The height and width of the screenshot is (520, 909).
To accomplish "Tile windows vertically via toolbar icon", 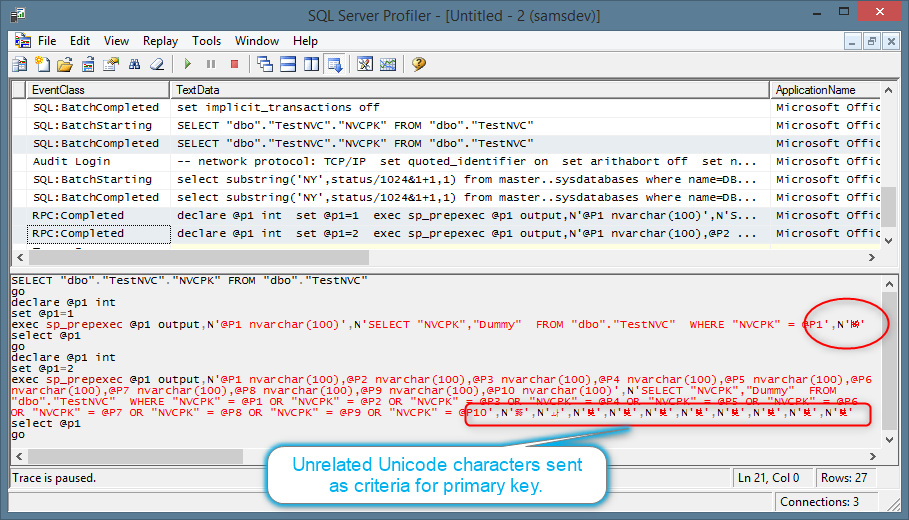I will pos(311,64).
